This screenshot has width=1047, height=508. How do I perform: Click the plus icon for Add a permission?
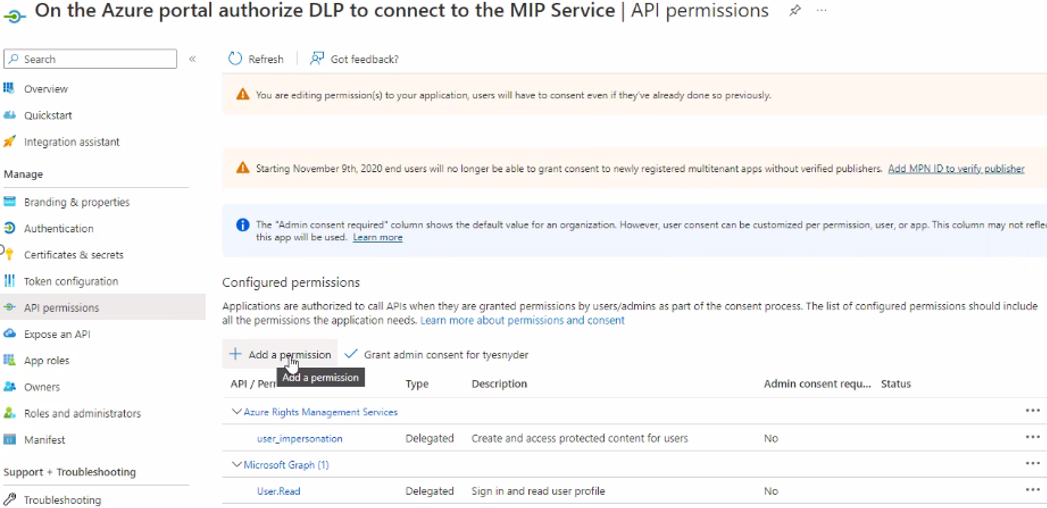[x=235, y=354]
